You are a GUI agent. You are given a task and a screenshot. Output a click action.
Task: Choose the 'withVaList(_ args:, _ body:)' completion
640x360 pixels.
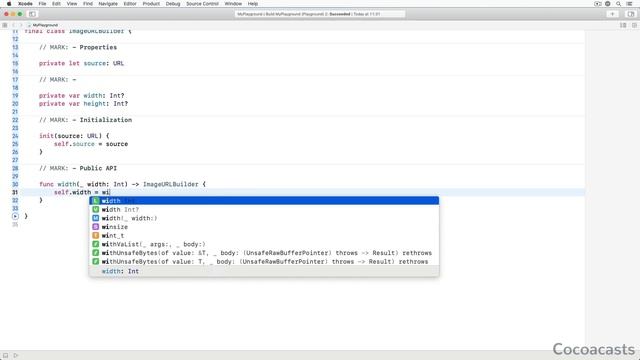tap(264, 244)
